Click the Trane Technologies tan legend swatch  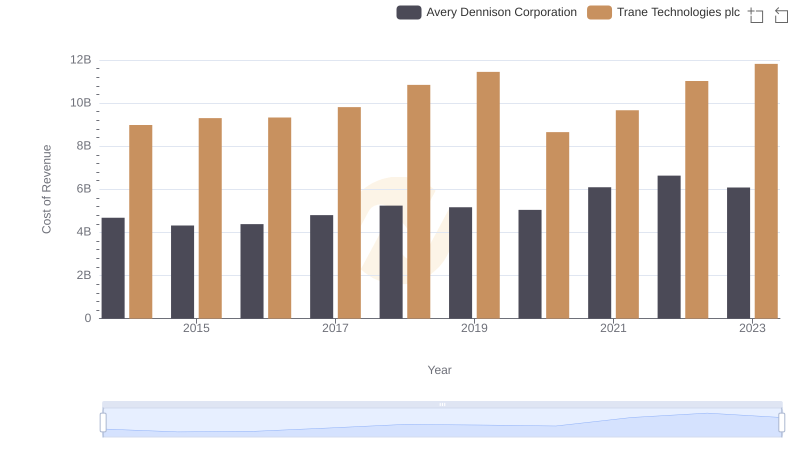pos(599,12)
